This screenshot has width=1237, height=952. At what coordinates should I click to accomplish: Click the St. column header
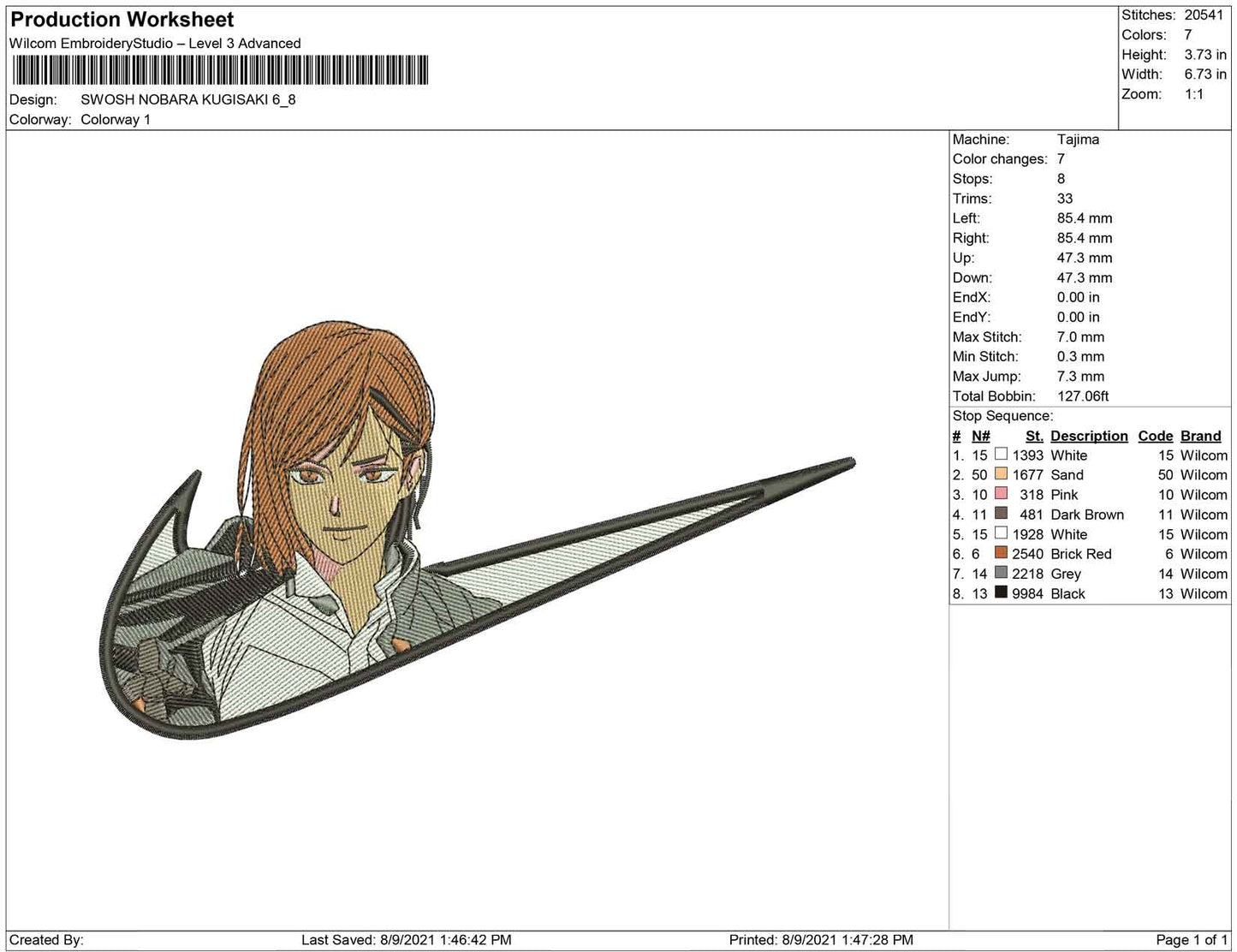pos(1033,436)
